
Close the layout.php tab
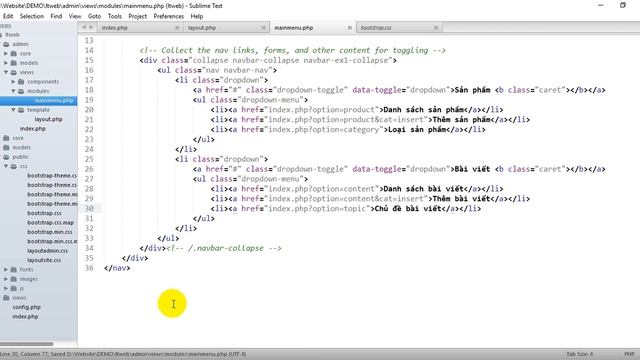click(263, 28)
